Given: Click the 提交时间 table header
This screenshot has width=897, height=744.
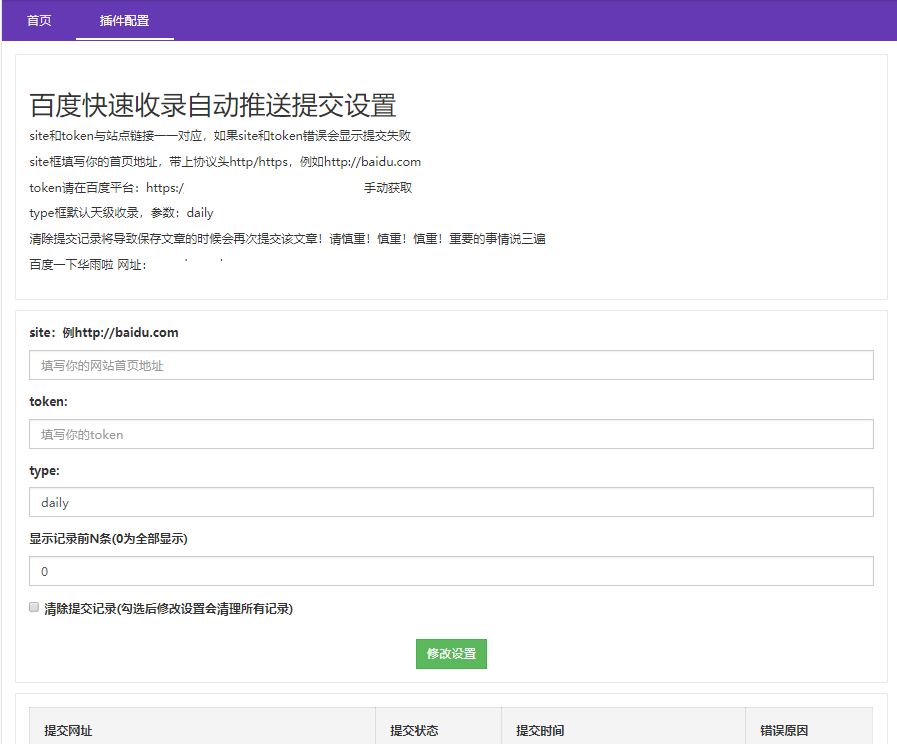Looking at the screenshot, I should pos(540,729).
